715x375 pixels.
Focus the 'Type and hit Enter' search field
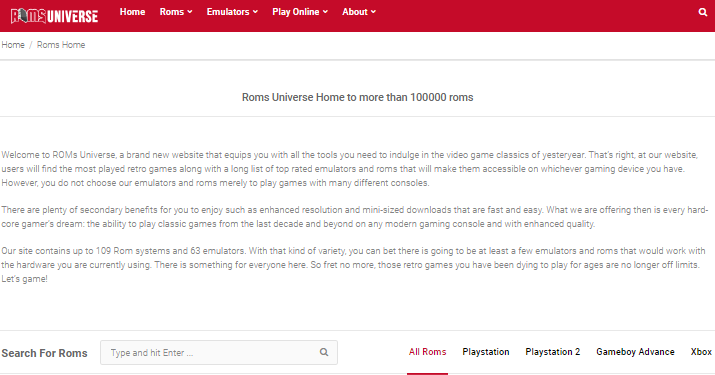(219, 352)
